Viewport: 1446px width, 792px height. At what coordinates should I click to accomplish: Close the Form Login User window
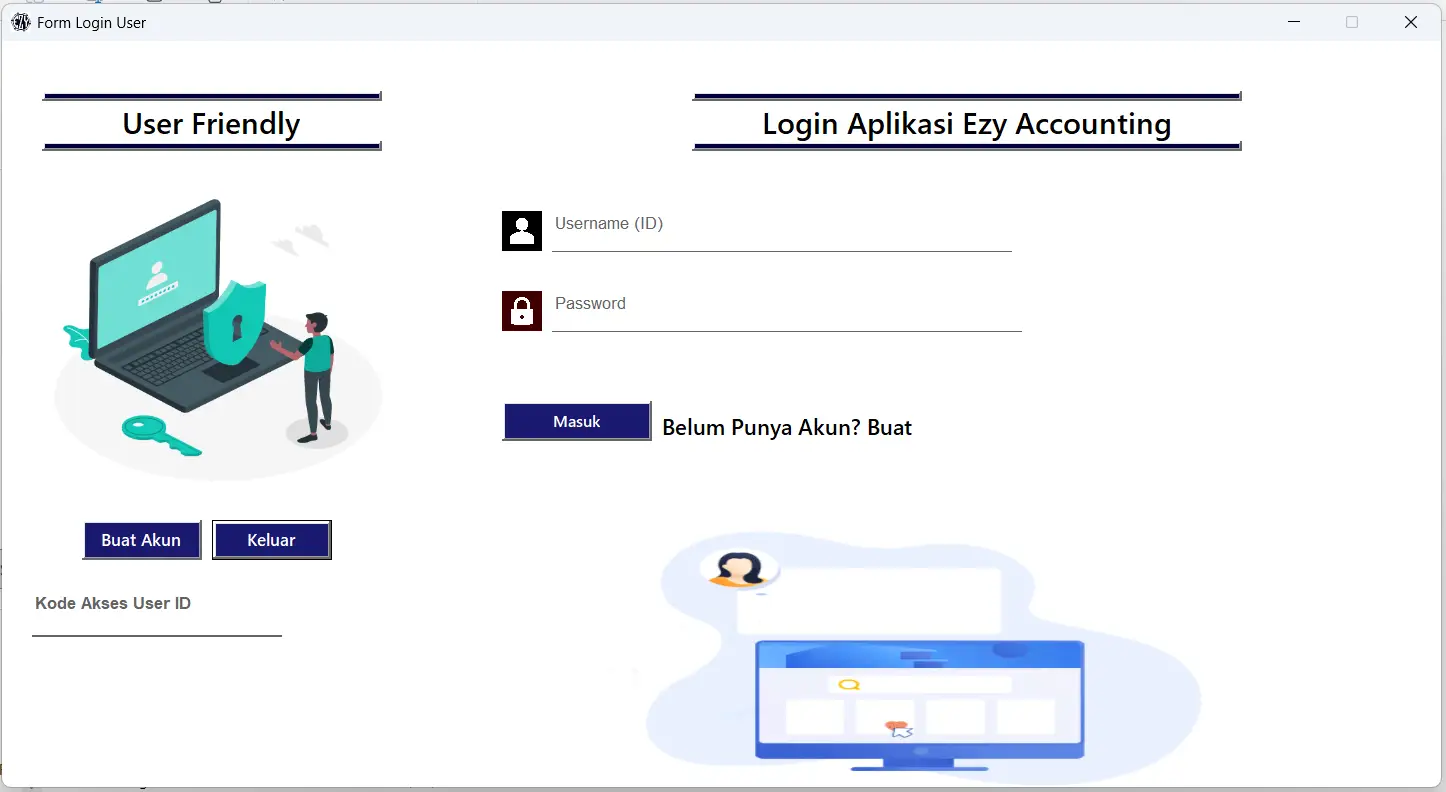[x=1411, y=22]
